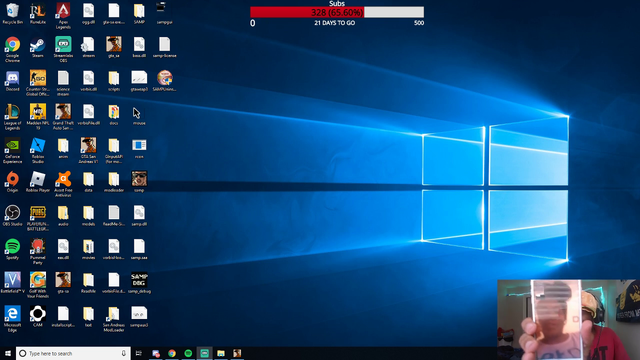Open the Windows Start menu
Screen dimensions: 640x360
coord(8,353)
